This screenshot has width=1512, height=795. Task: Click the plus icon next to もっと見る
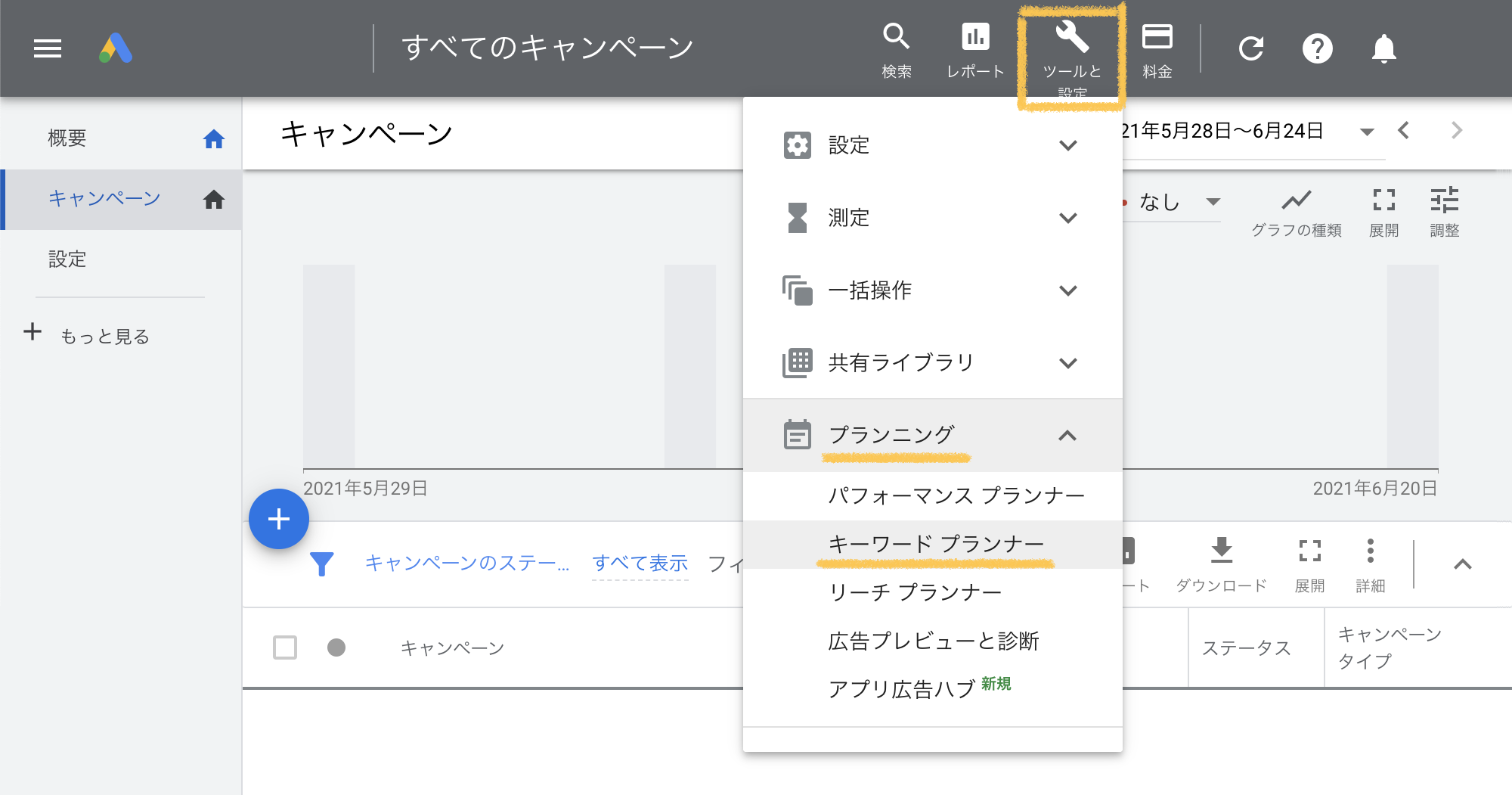[x=33, y=331]
